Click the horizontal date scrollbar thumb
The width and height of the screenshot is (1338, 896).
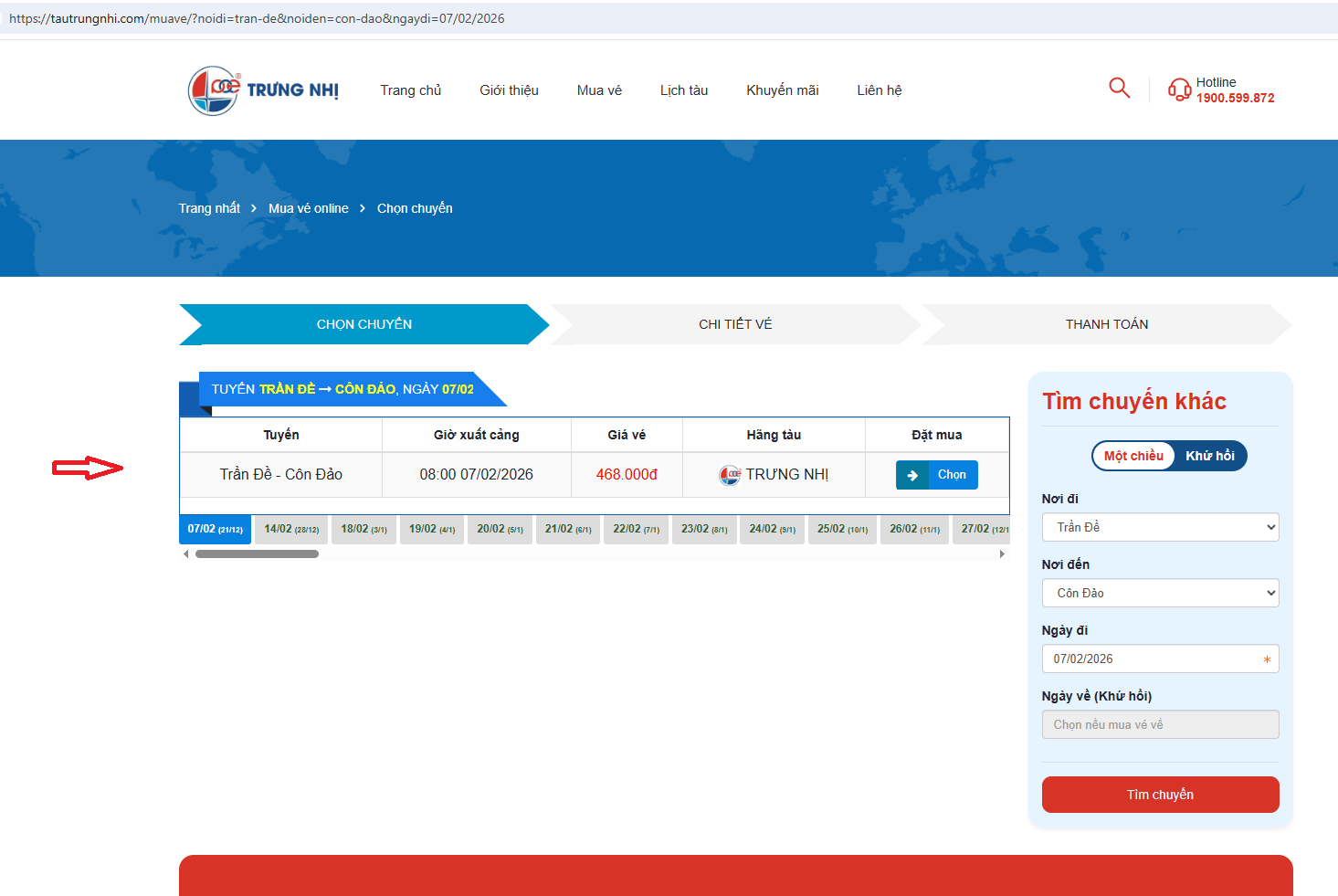[257, 553]
